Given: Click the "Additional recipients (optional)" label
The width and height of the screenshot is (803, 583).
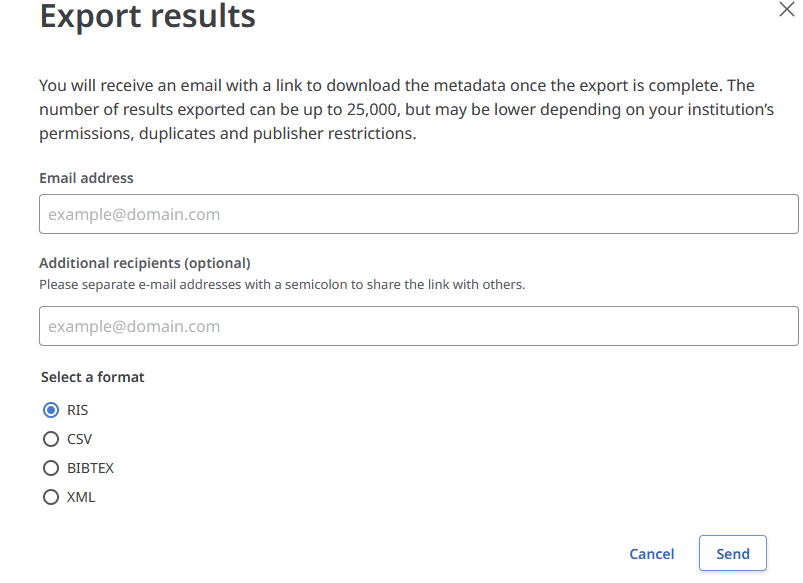Looking at the screenshot, I should click(x=144, y=263).
